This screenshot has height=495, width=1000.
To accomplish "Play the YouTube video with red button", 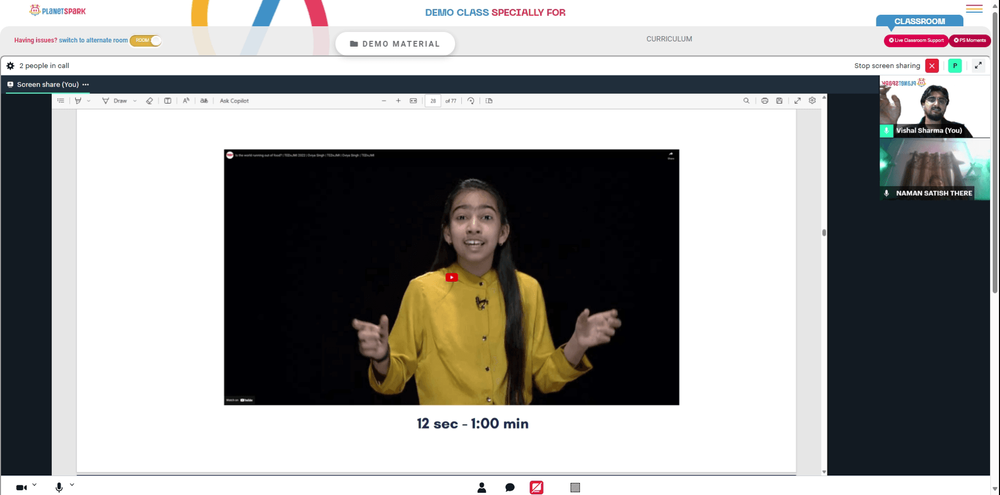I will (x=452, y=277).
